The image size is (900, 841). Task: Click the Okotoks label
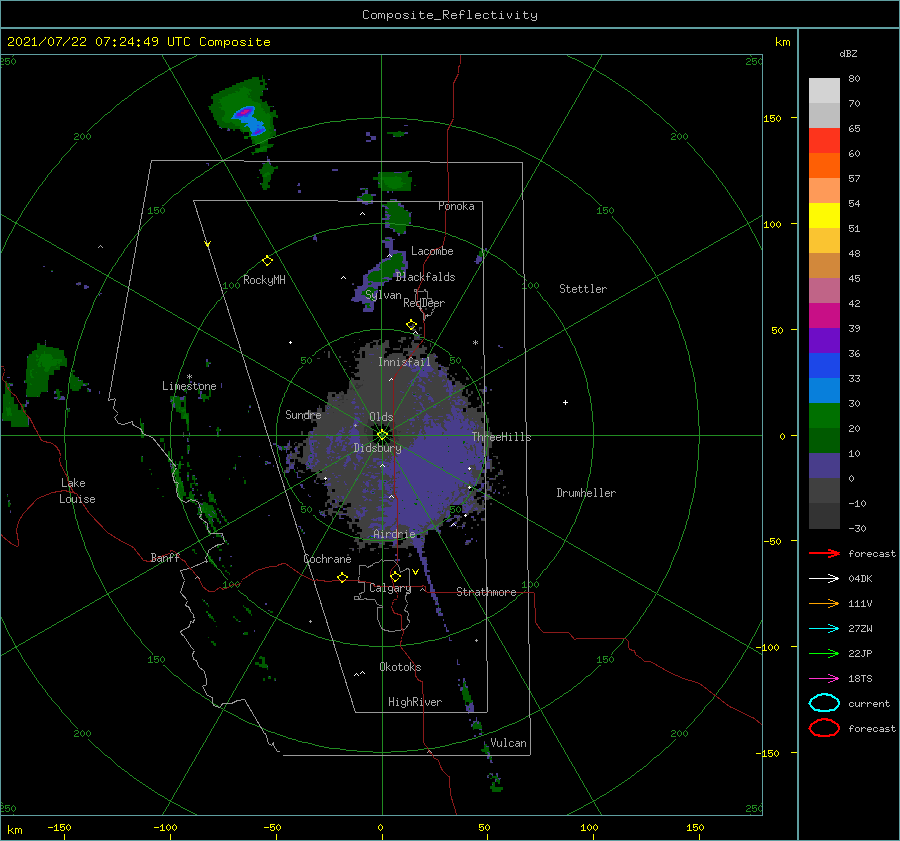(x=400, y=667)
